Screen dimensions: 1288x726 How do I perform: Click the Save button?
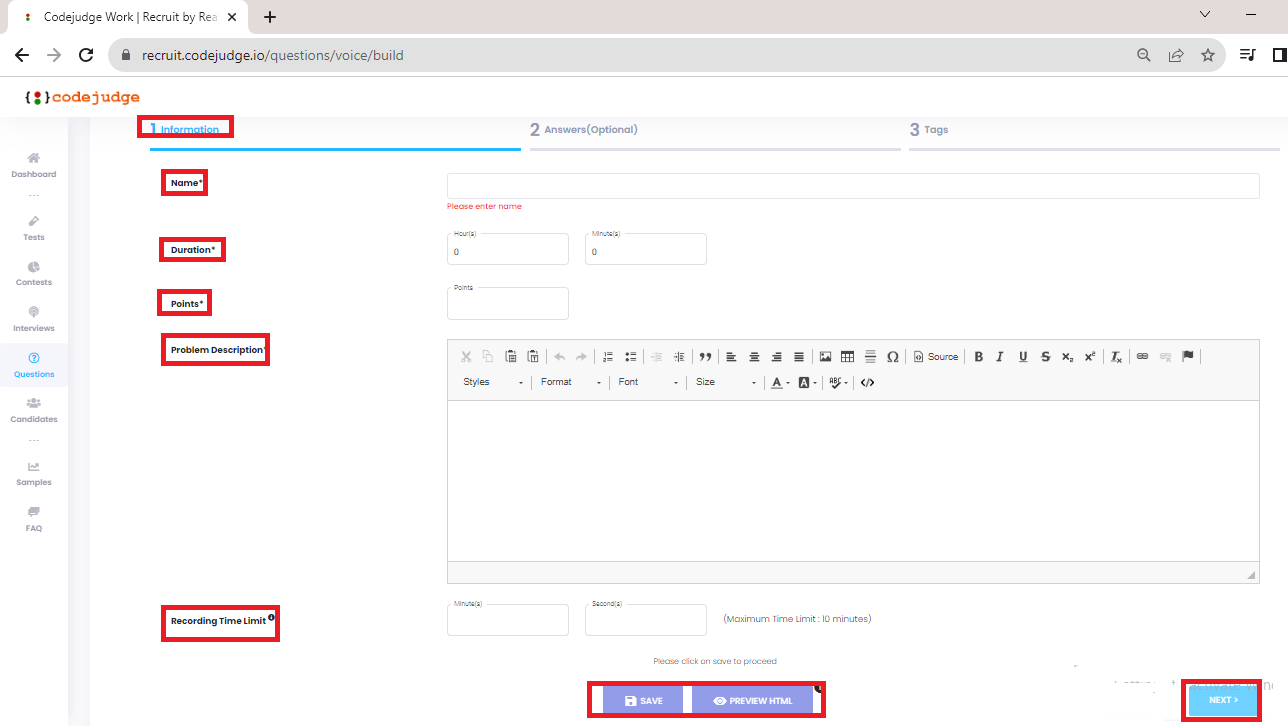pyautogui.click(x=643, y=701)
